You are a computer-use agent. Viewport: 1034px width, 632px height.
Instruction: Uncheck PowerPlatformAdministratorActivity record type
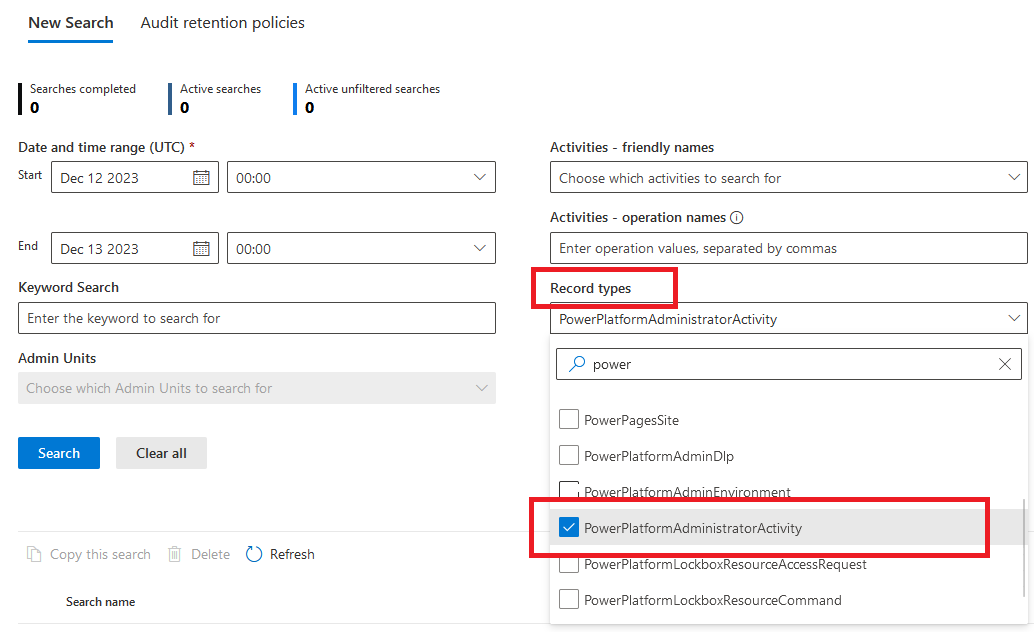569,527
